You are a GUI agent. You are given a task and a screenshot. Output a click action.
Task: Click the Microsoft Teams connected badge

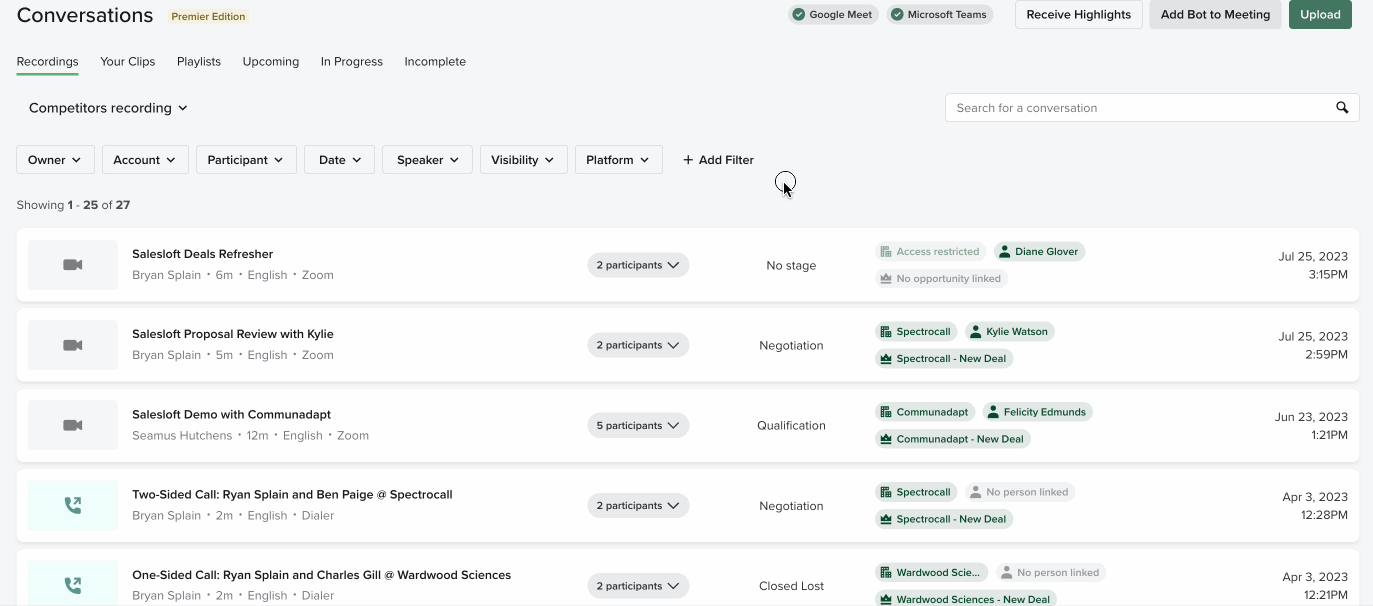(x=939, y=15)
